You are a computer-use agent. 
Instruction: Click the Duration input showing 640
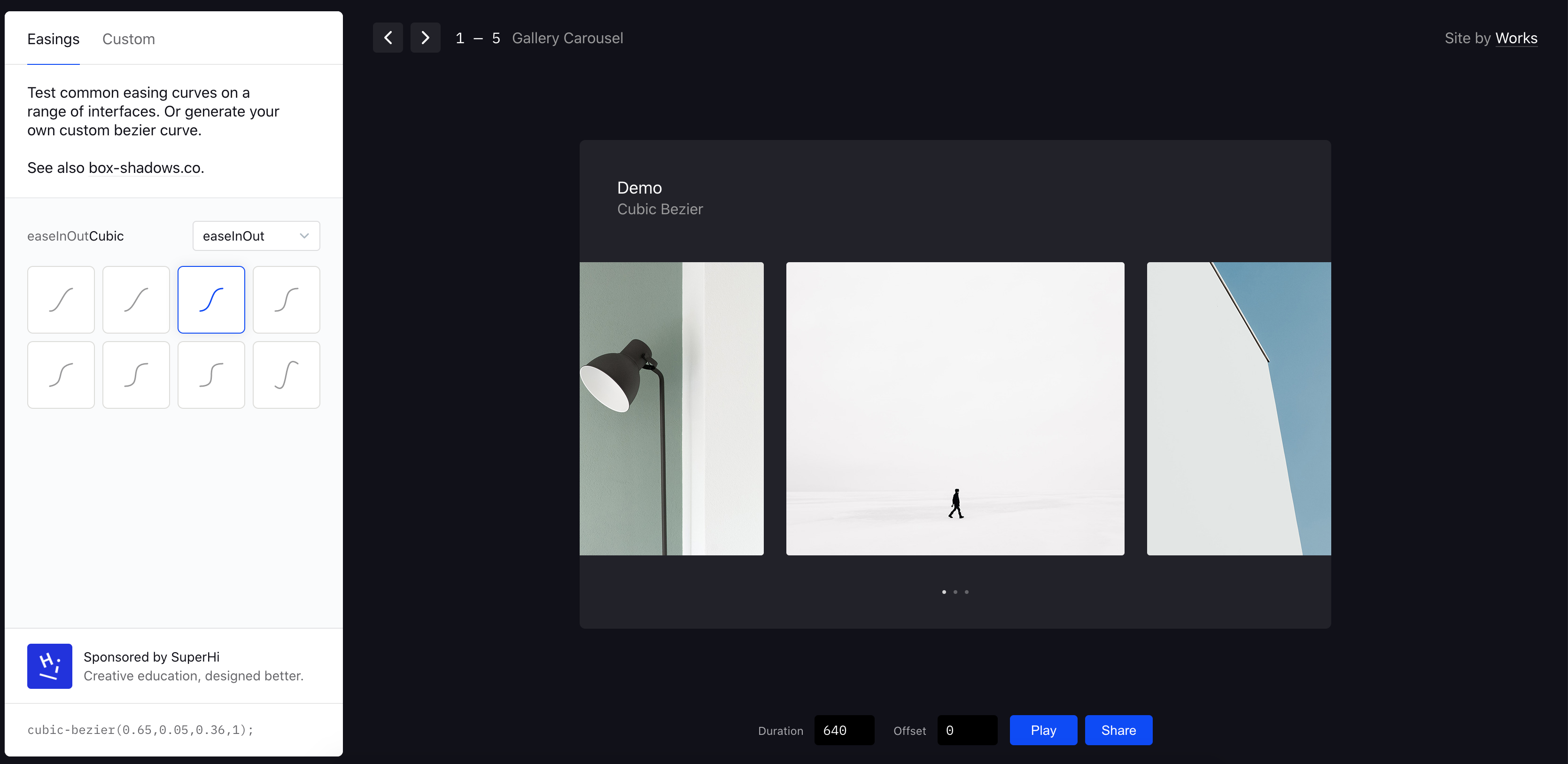pyautogui.click(x=844, y=730)
